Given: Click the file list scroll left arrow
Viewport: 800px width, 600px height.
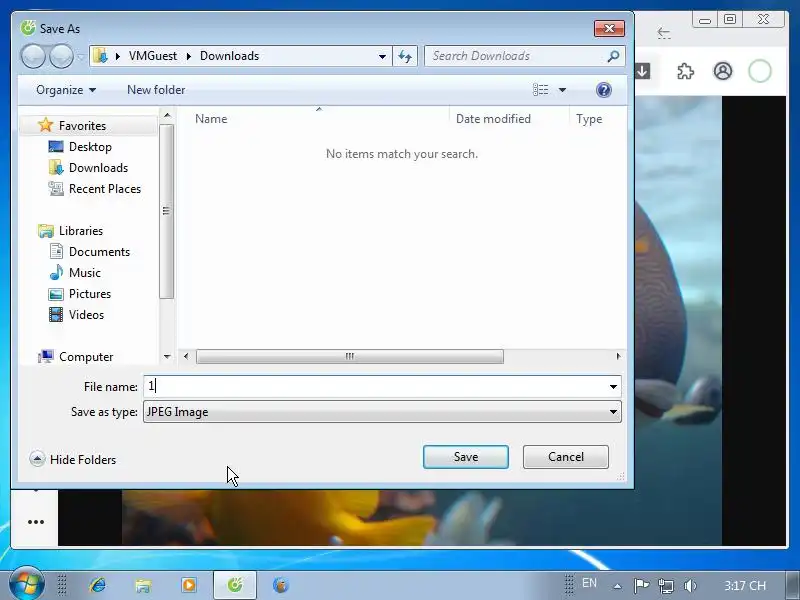Looking at the screenshot, I should [x=186, y=356].
